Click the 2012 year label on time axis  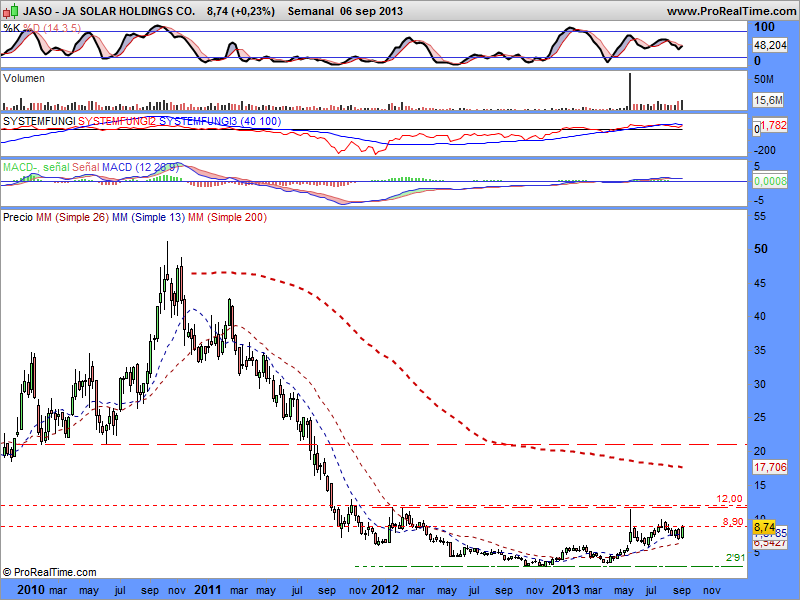coord(385,590)
